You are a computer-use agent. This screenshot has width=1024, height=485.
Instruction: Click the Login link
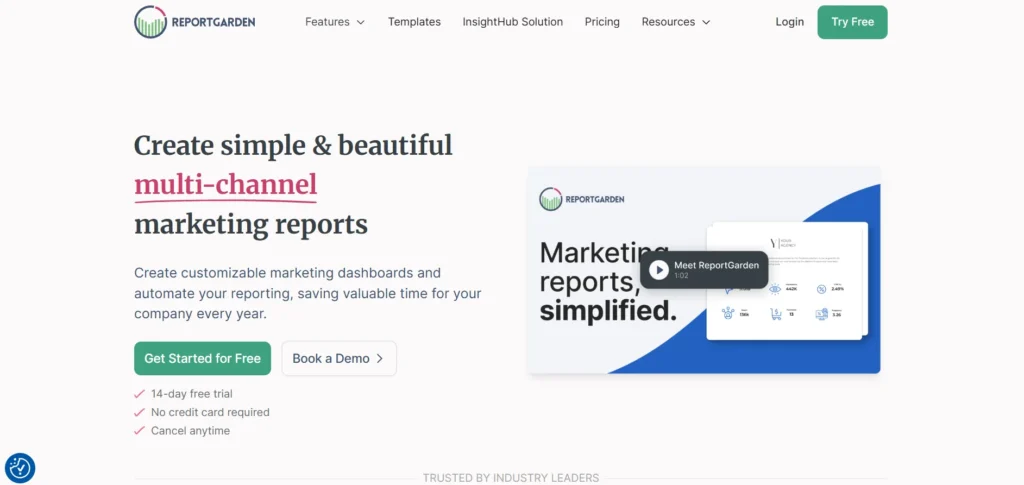click(790, 22)
